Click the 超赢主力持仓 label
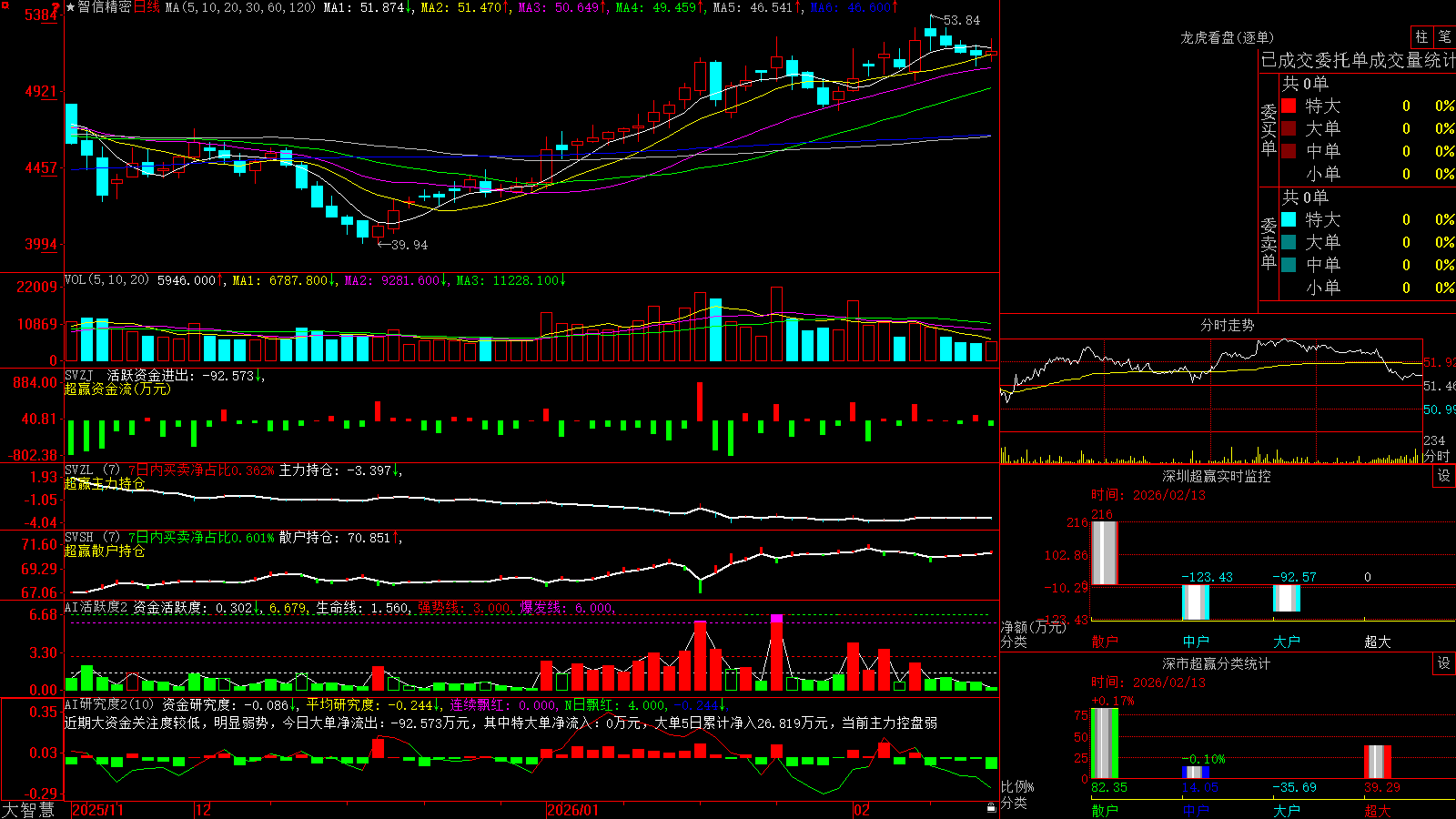Viewport: 1456px width, 819px height. click(105, 483)
